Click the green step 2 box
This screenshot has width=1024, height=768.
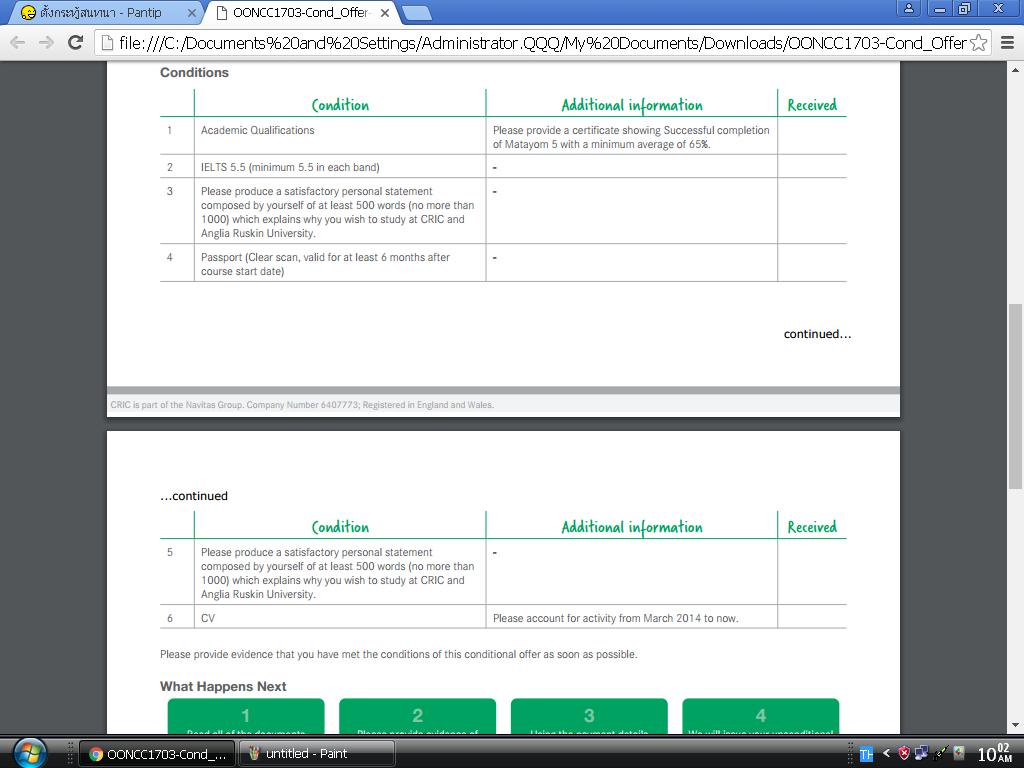pos(417,716)
